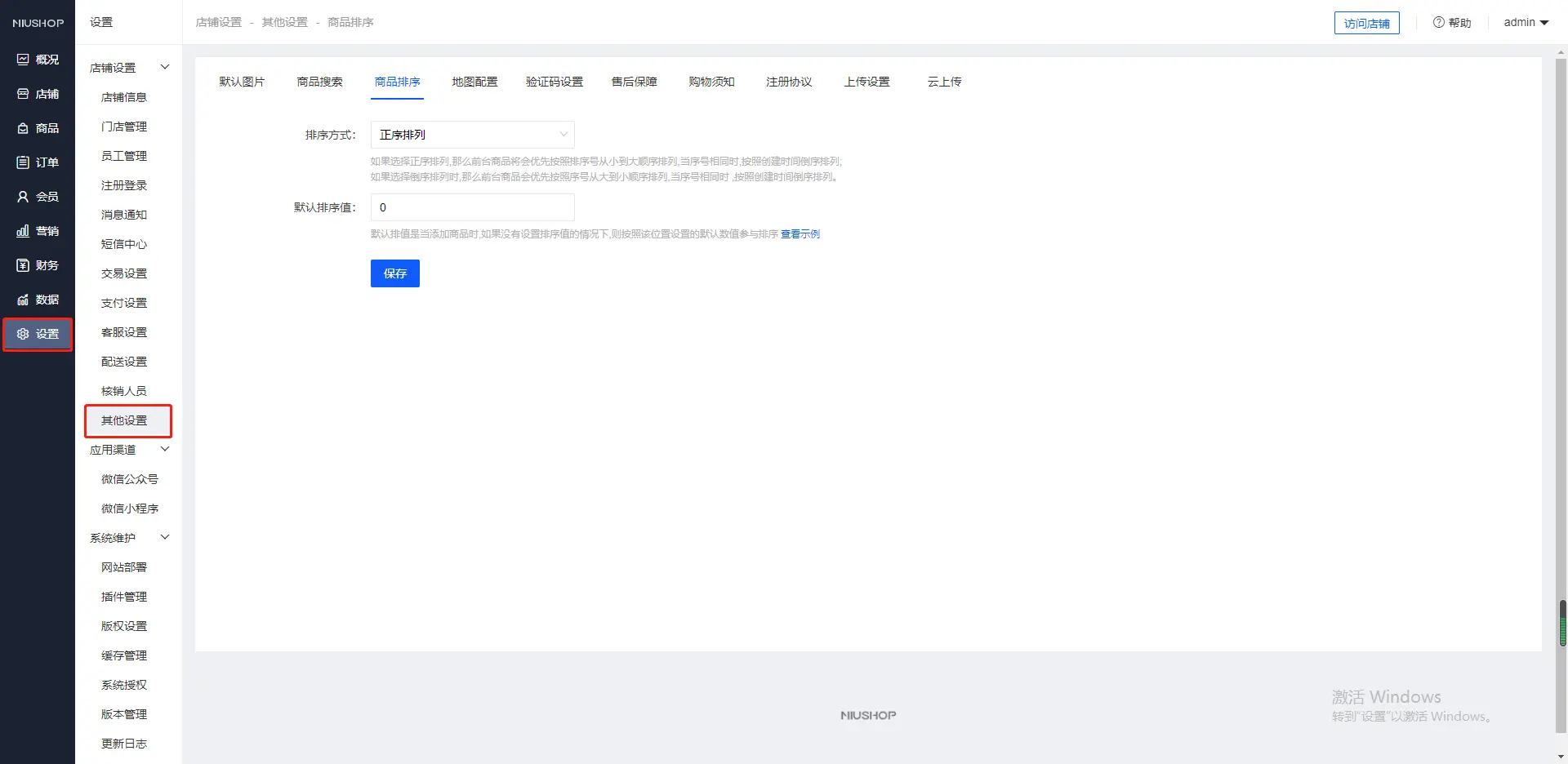Click the 数据 data statistics icon
The image size is (1568, 764).
pos(23,300)
